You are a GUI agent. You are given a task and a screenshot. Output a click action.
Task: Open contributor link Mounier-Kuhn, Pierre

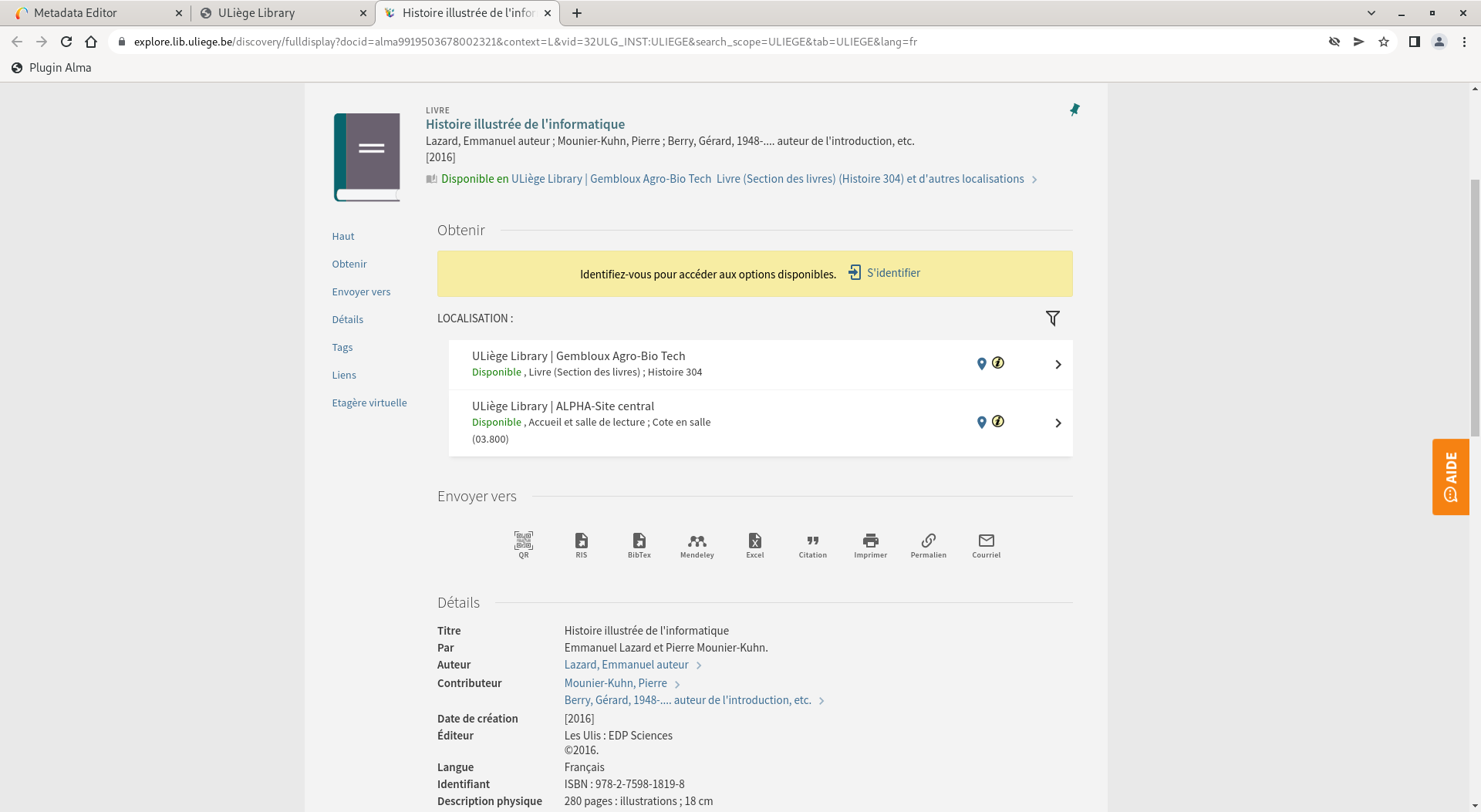[616, 683]
